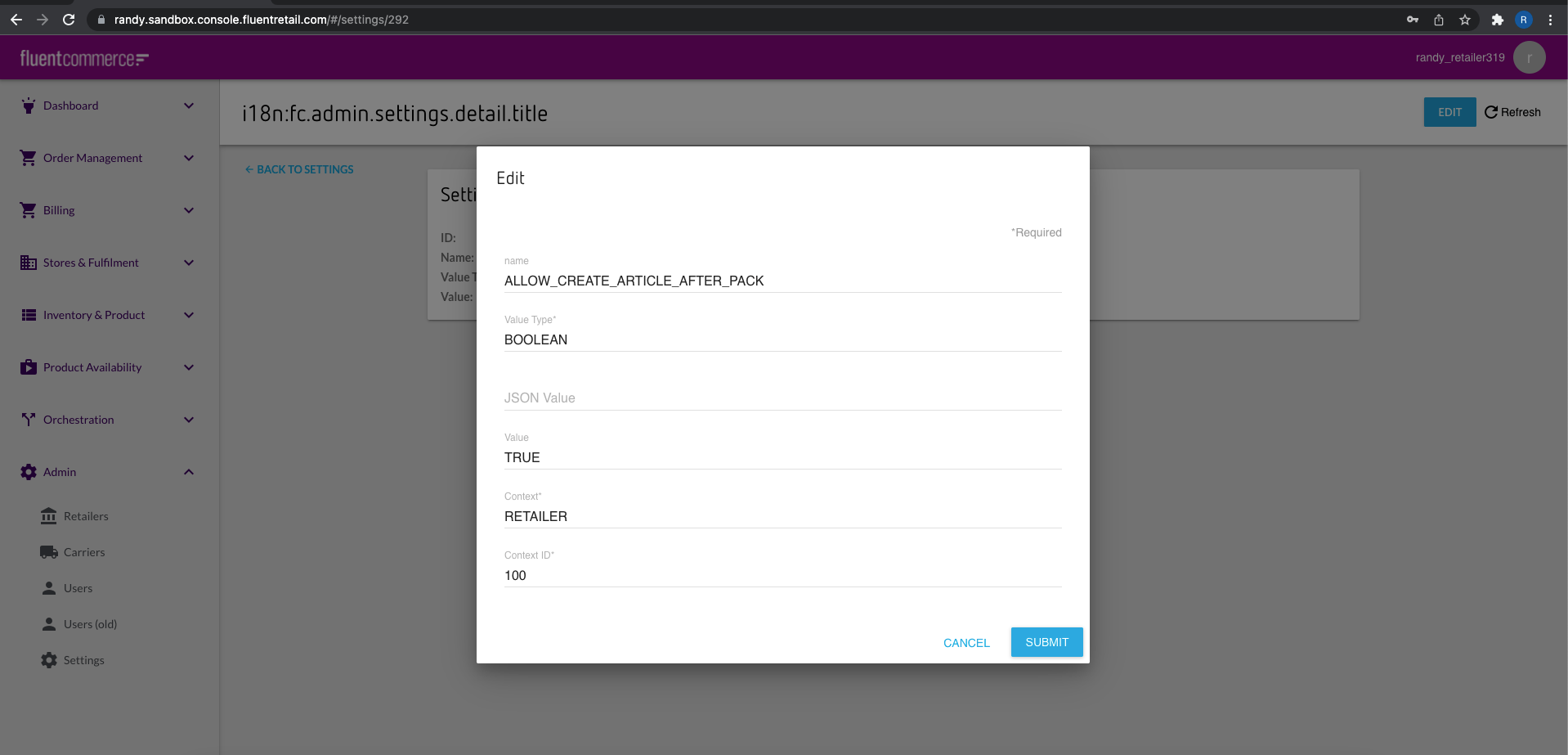Open Retailers in the Admin menu
The image size is (1568, 755).
pyautogui.click(x=86, y=516)
